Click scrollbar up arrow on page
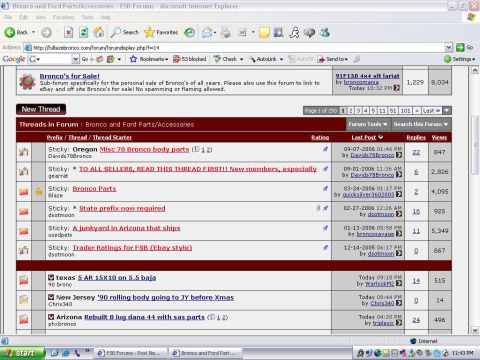 coord(475,70)
